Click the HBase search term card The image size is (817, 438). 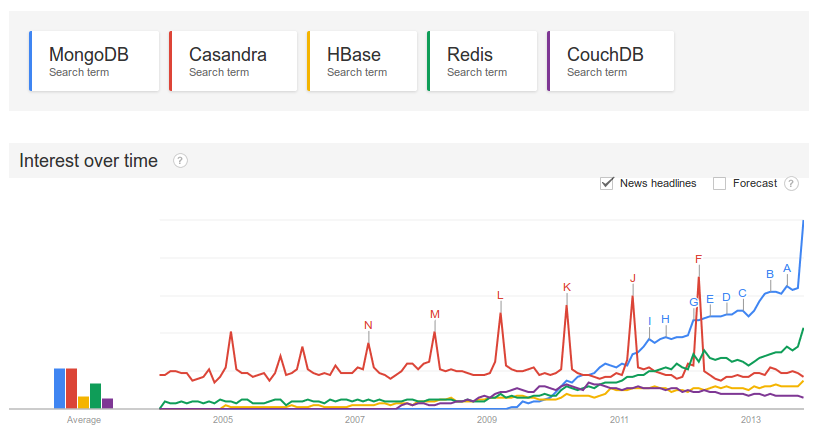pos(362,61)
